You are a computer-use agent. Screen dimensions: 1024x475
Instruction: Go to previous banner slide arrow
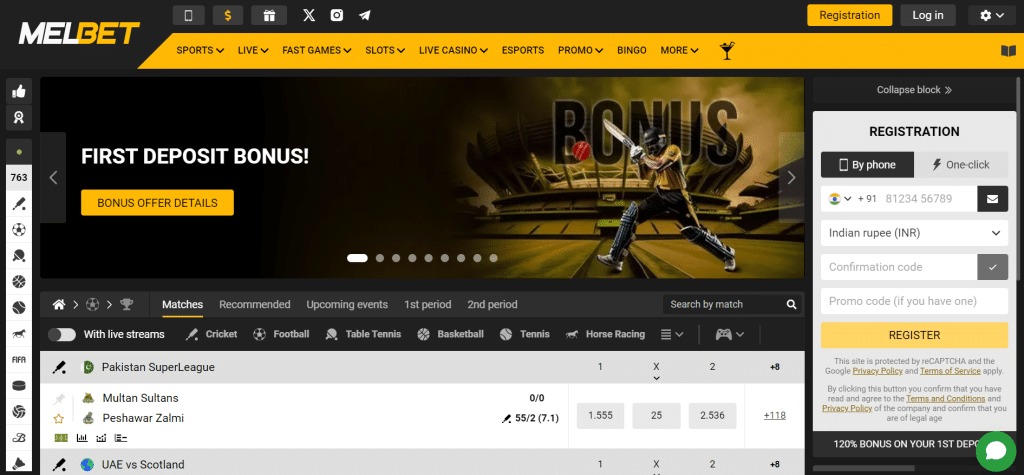(x=54, y=178)
